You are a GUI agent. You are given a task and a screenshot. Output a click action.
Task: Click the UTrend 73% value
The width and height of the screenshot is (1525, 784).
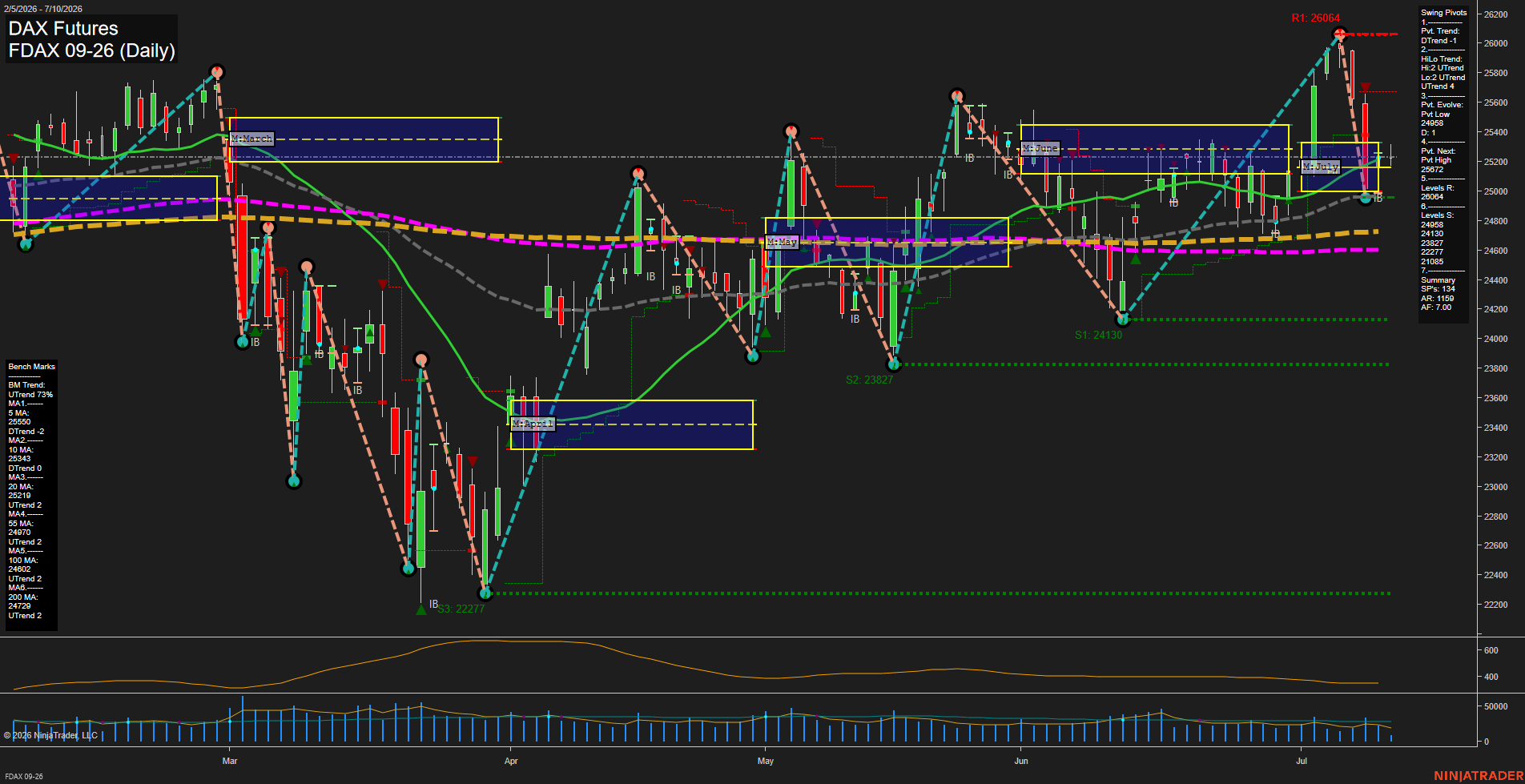tap(30, 395)
